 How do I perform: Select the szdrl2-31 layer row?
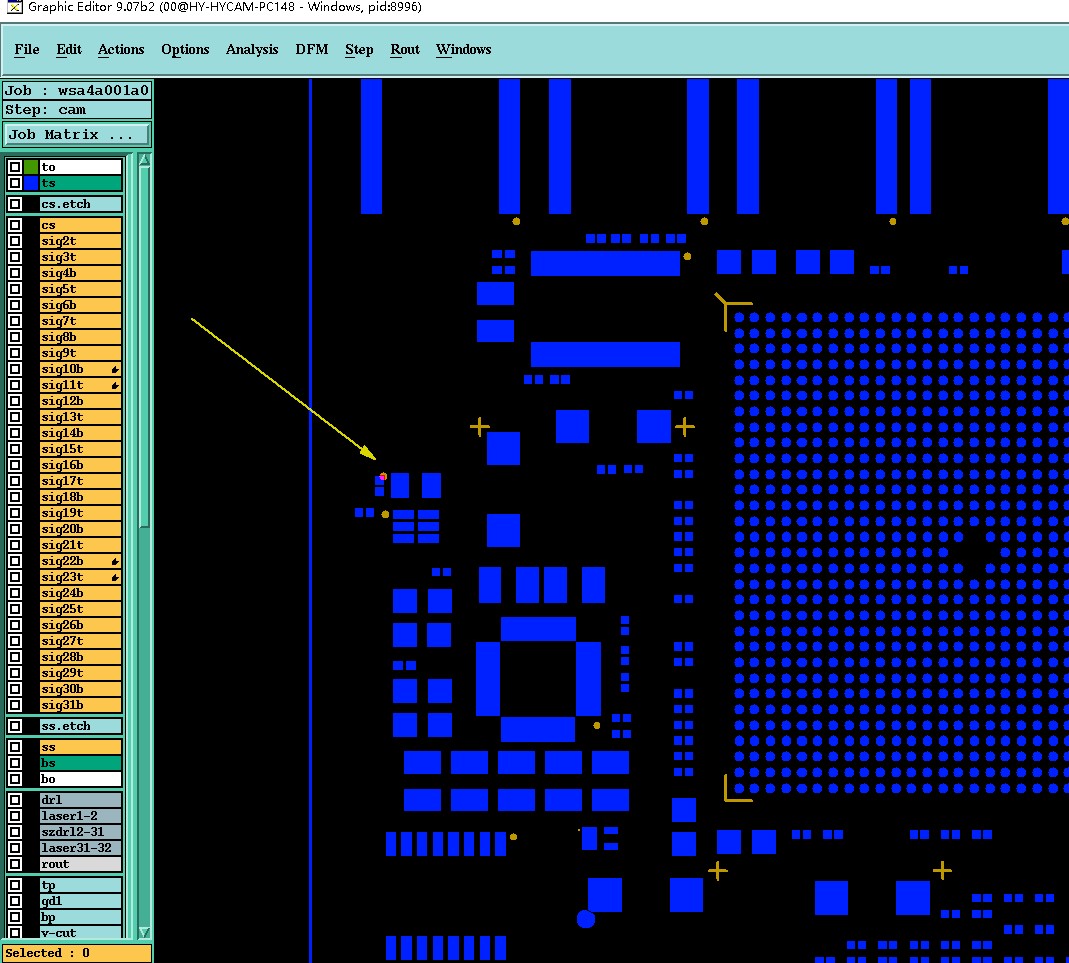(80, 831)
